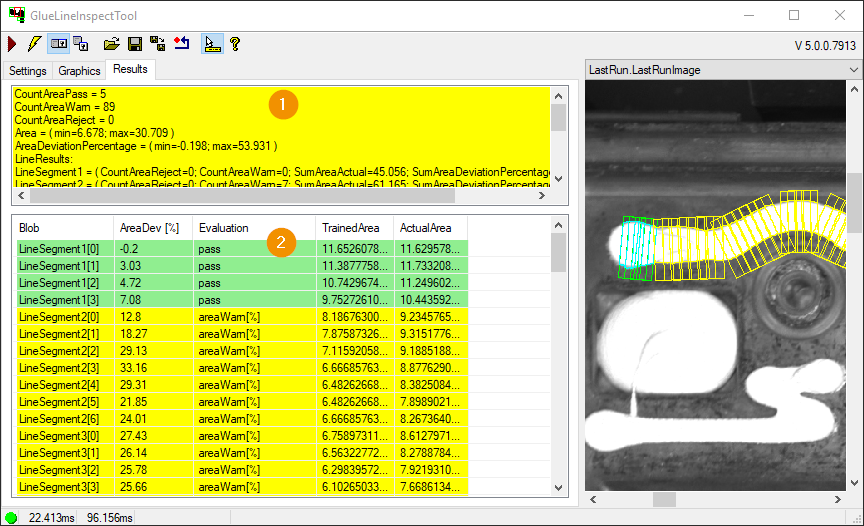The width and height of the screenshot is (864, 526).
Task: Select the LineSegment2[3] blob cell
Action: [65, 368]
